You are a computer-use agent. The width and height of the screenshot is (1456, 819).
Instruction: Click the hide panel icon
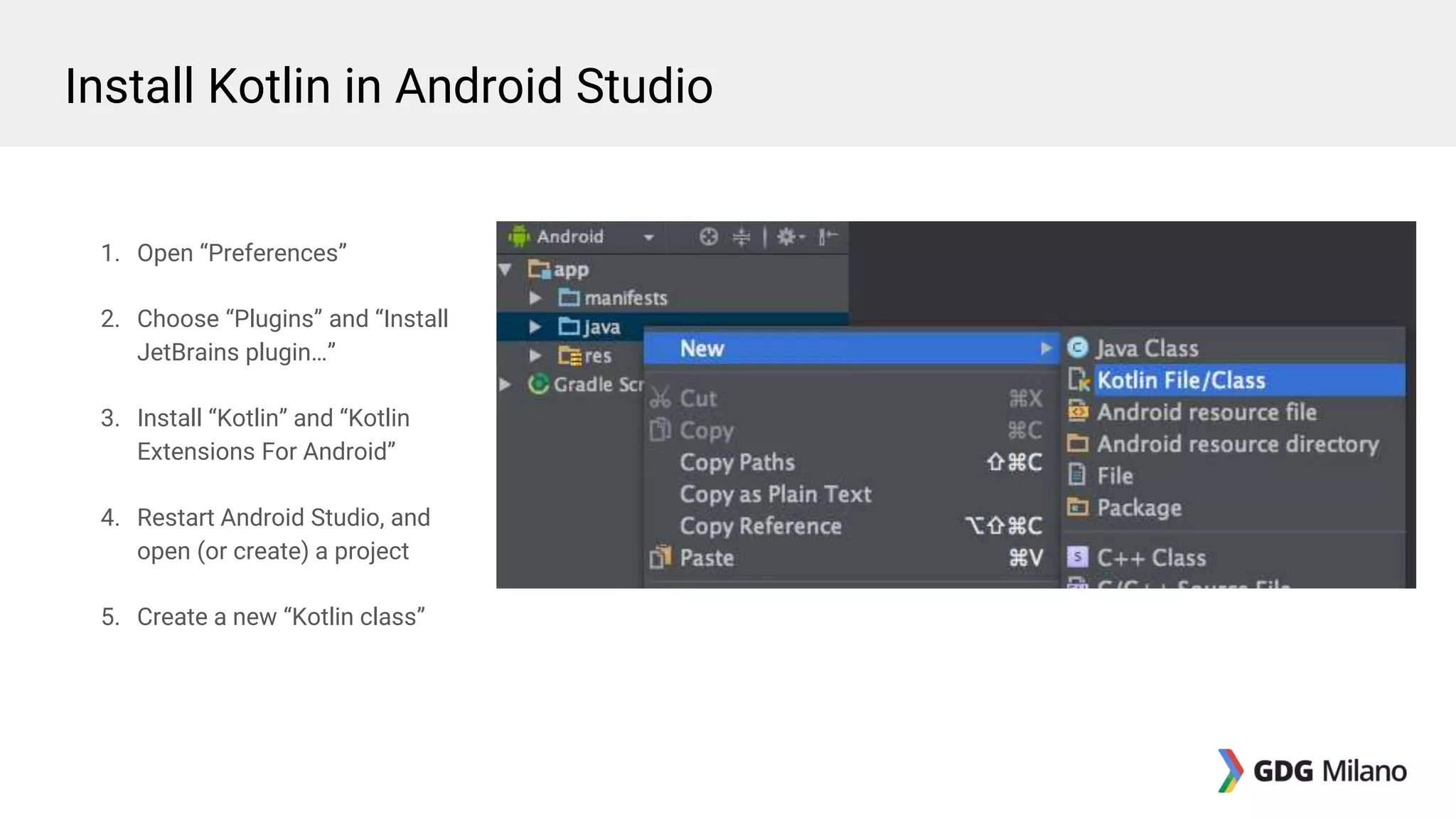click(x=828, y=236)
